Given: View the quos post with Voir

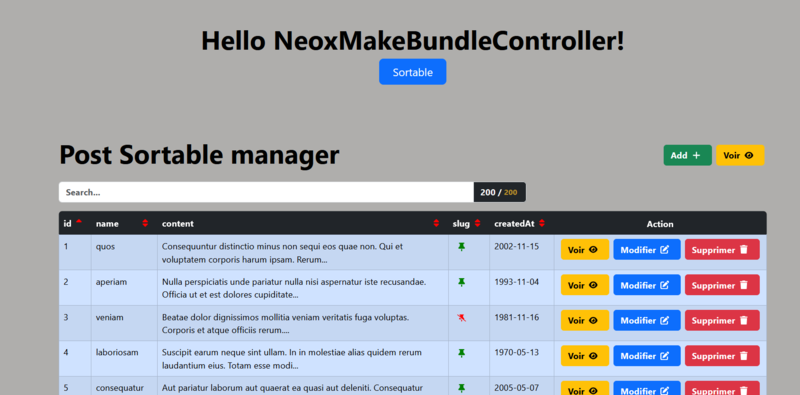Looking at the screenshot, I should click(585, 250).
